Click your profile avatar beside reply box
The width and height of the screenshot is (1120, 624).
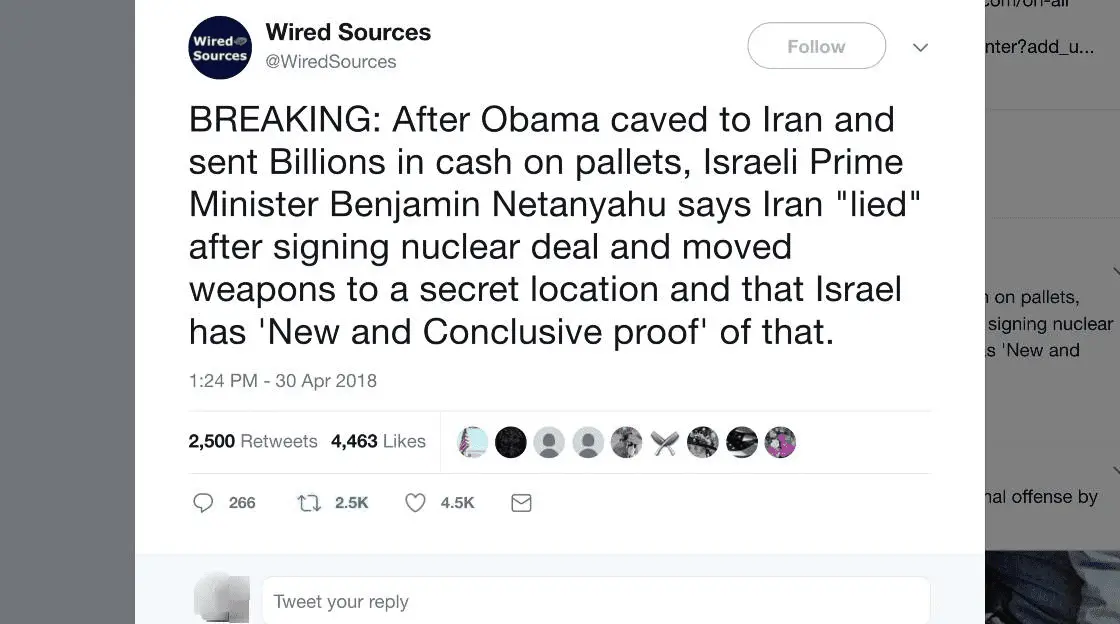[220, 597]
